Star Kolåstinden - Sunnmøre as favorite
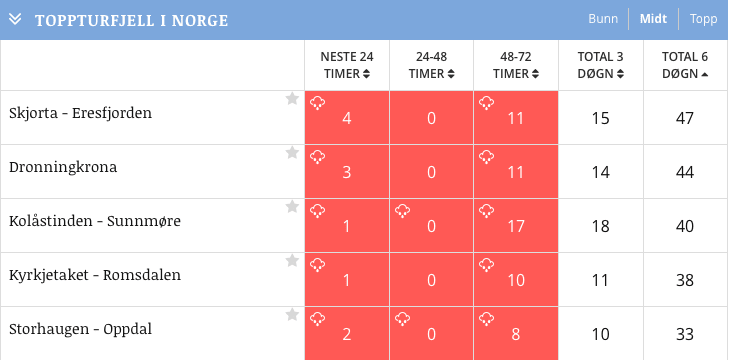The height and width of the screenshot is (360, 731). point(292,207)
